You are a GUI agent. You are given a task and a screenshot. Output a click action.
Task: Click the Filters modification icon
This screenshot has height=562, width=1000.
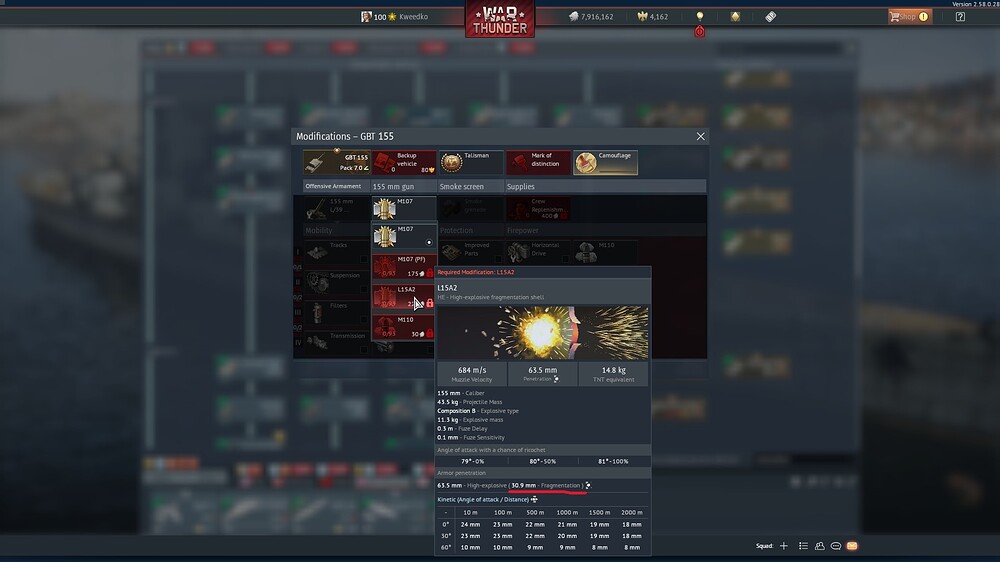click(x=317, y=313)
